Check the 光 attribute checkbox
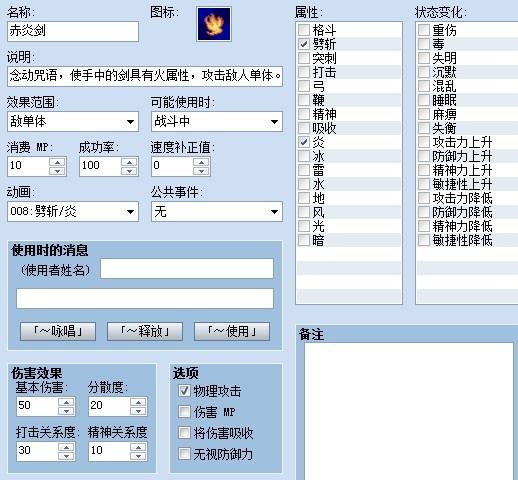Screen dimensions: 518x480 coord(304,226)
